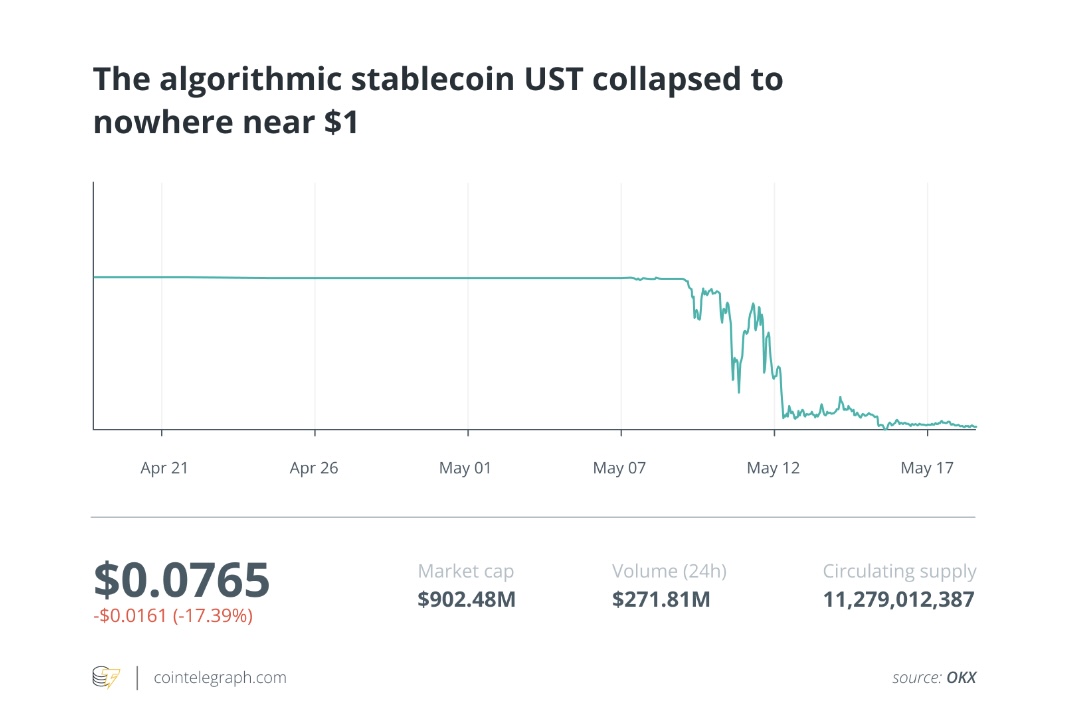Click the May 01 axis label
1090x718 pixels.
(x=466, y=468)
